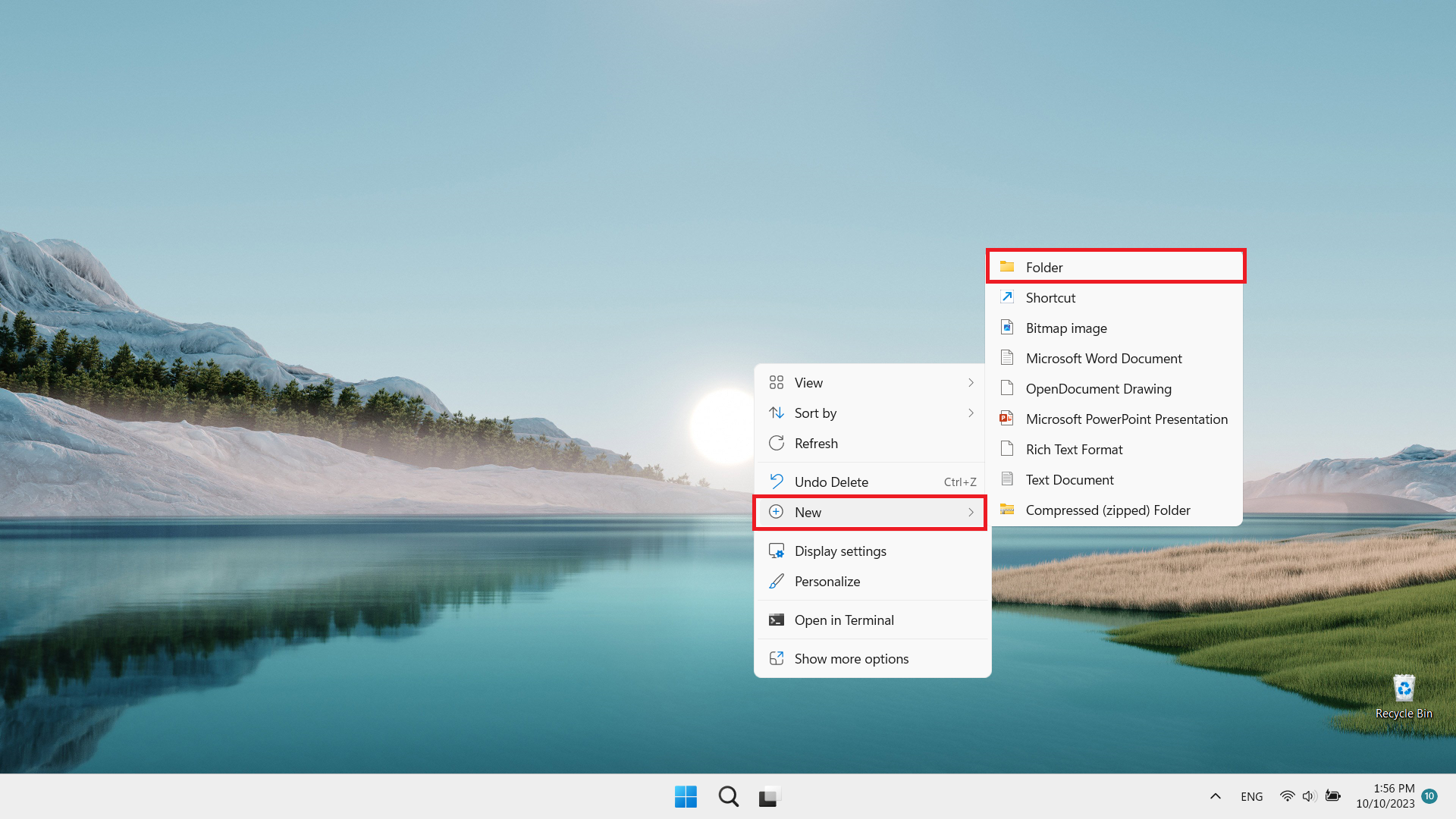Click the Refresh circular arrow icon
The image size is (1456, 819).
pos(777,444)
